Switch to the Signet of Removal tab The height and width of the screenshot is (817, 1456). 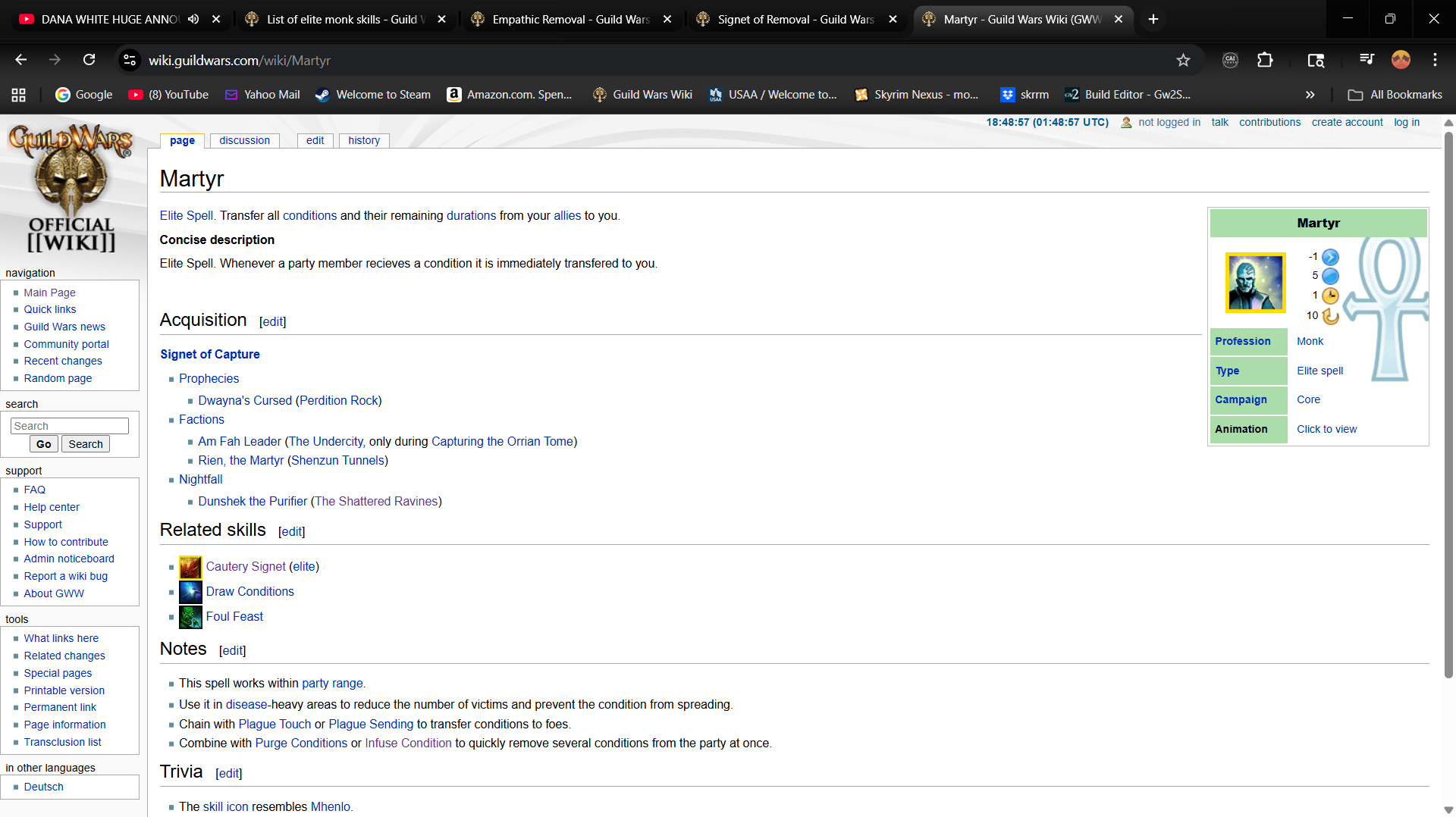click(x=797, y=19)
